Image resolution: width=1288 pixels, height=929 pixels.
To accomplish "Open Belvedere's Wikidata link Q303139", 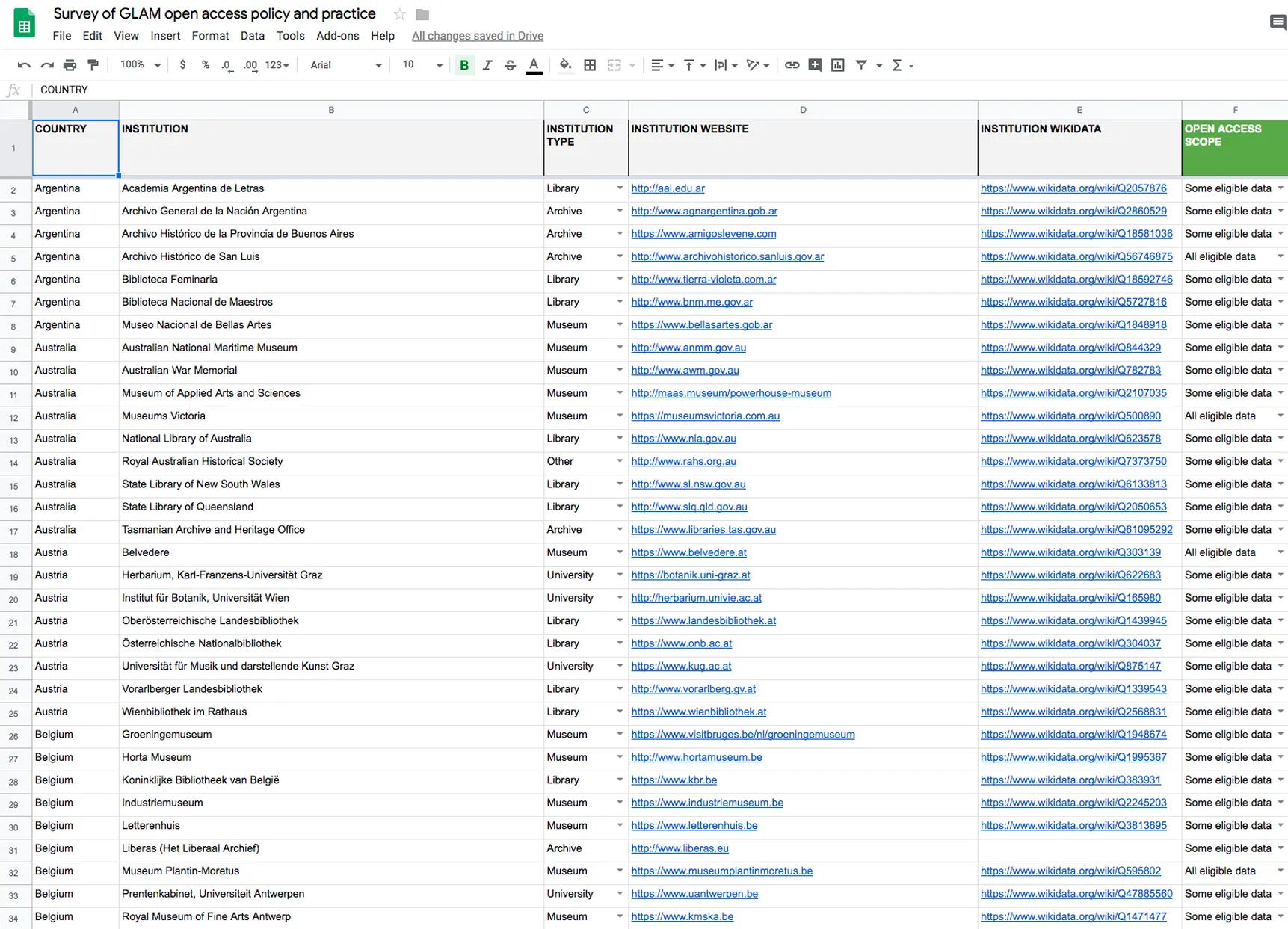I will point(1070,552).
